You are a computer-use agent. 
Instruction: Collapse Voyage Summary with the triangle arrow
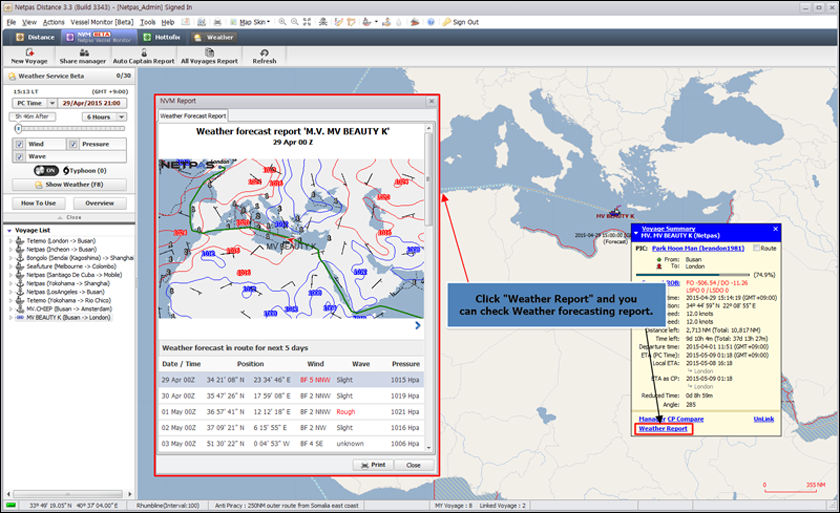coord(636,232)
